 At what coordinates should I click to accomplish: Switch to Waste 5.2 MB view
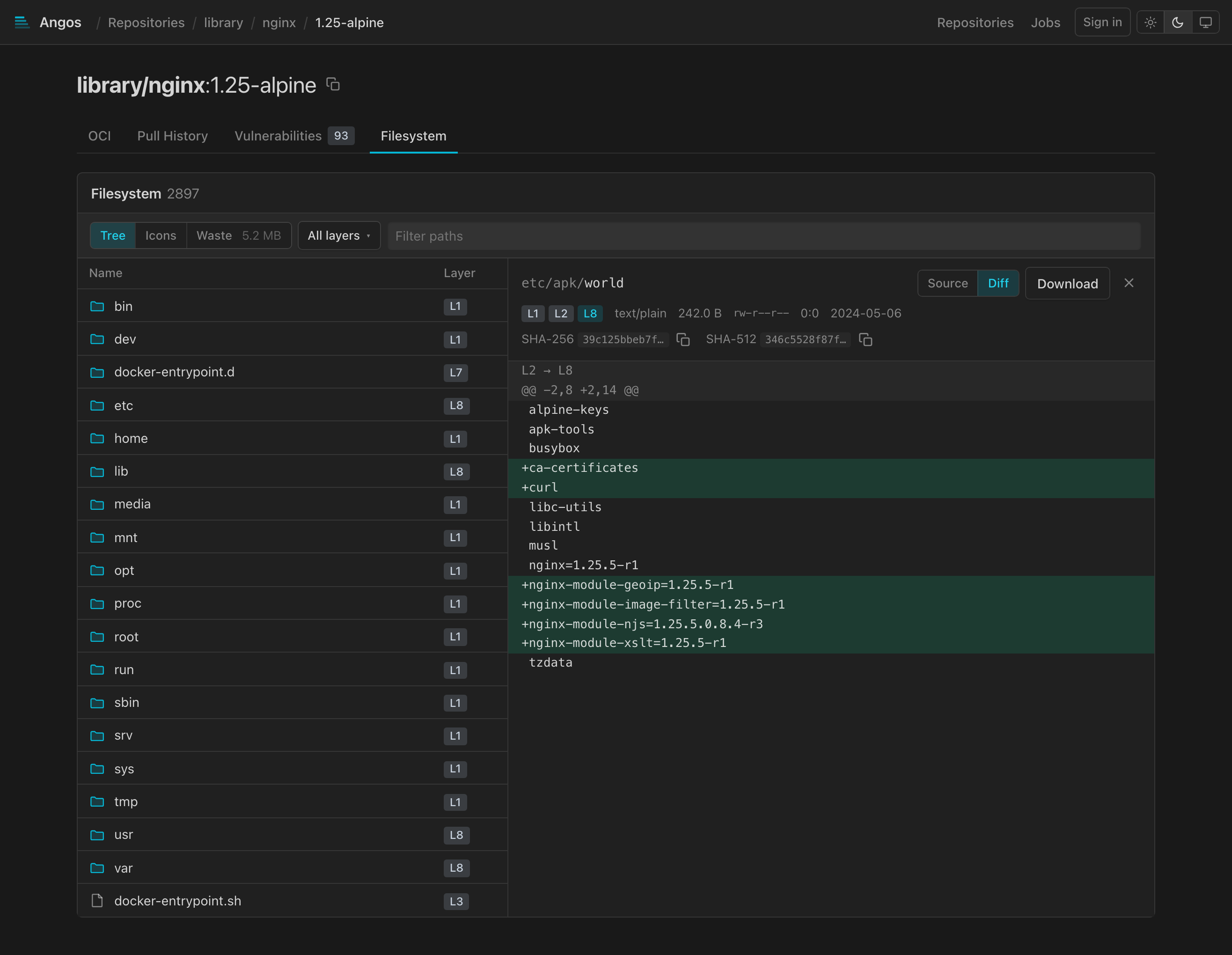coord(239,236)
